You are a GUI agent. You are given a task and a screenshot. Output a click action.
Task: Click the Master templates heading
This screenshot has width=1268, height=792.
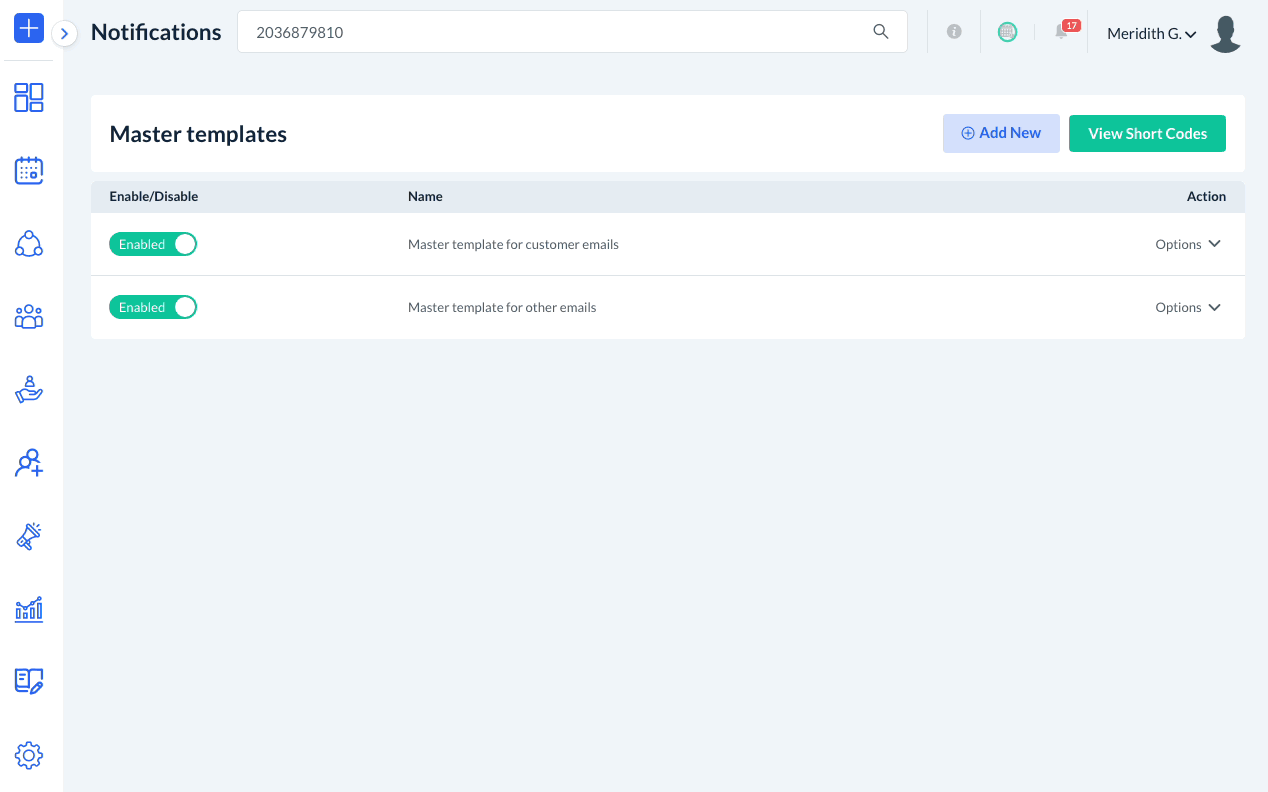coord(198,134)
